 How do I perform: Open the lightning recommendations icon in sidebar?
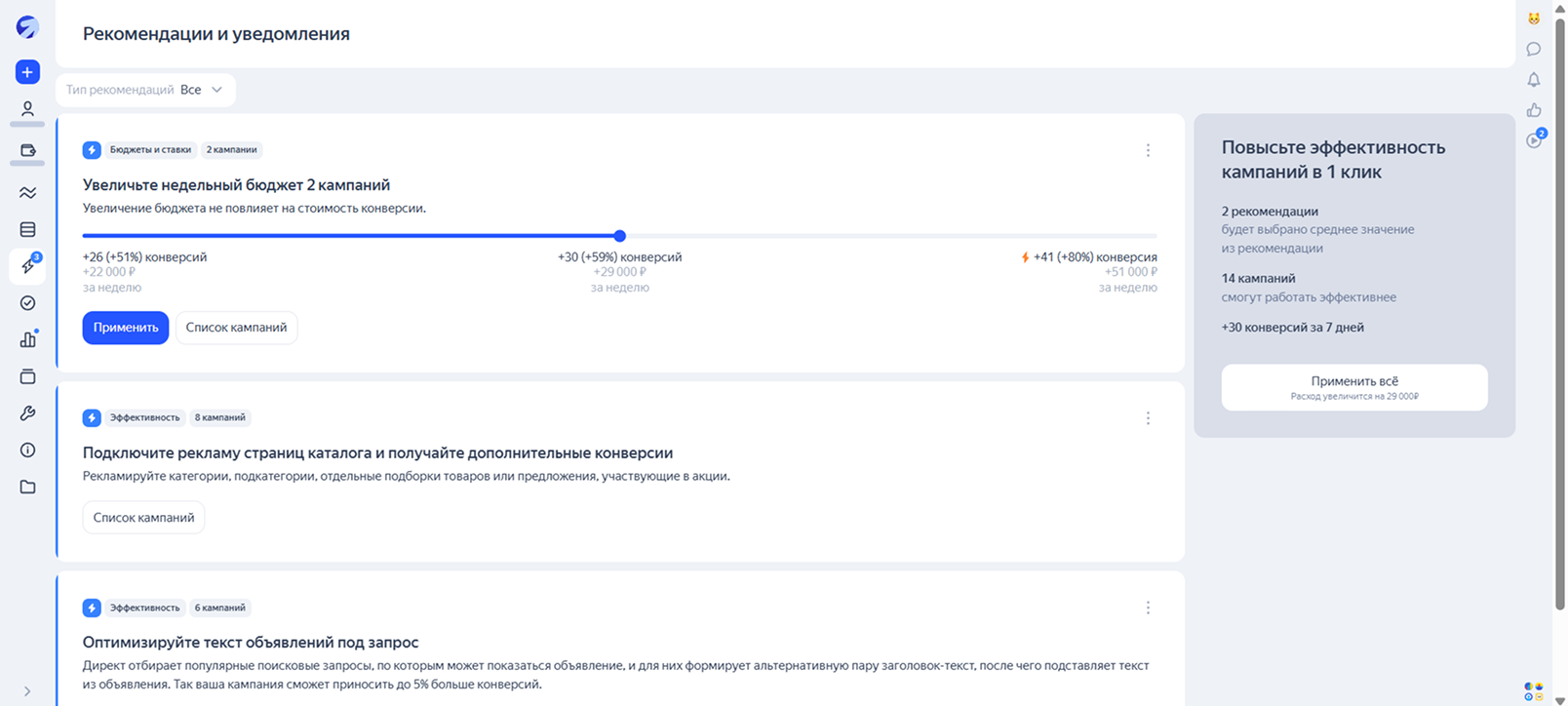click(27, 265)
